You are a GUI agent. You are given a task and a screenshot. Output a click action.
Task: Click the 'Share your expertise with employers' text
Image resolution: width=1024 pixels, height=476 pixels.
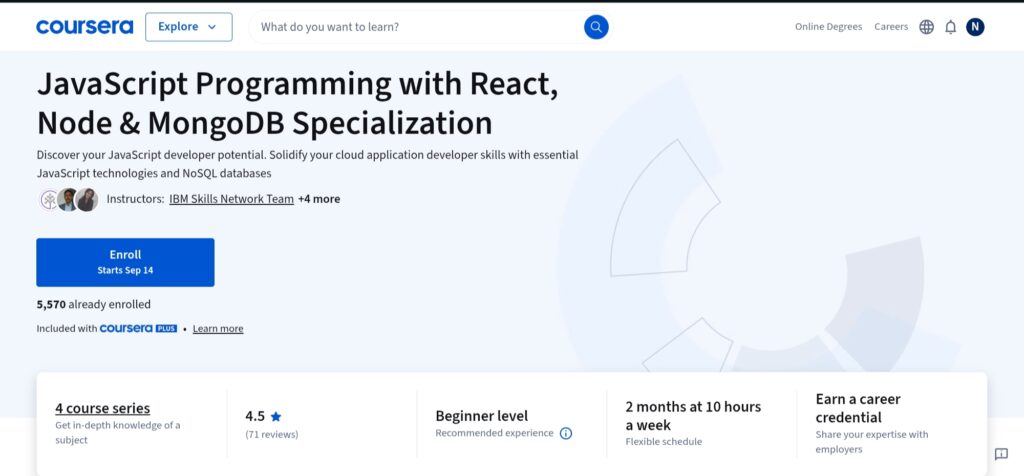(872, 441)
